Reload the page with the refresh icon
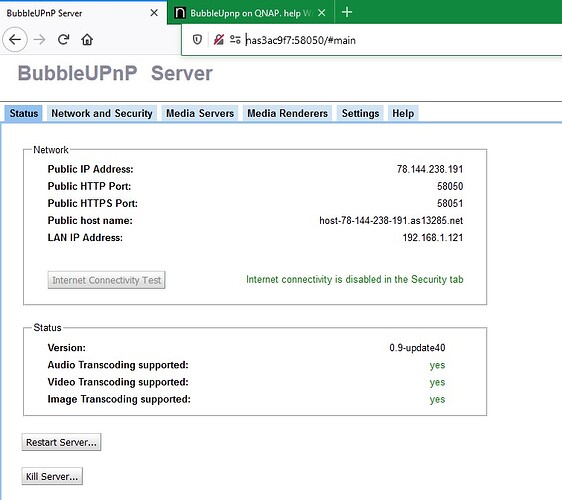 coord(63,39)
